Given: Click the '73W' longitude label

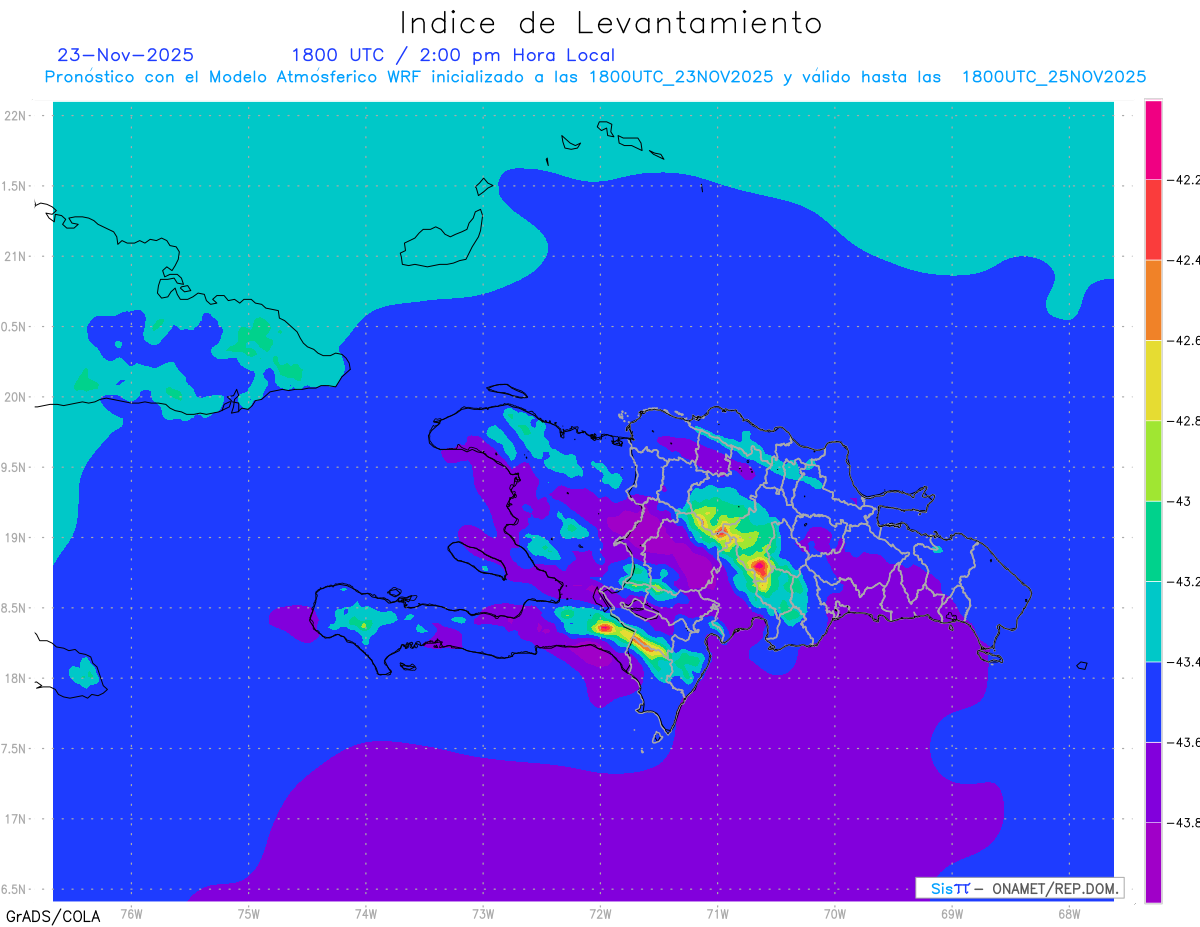Looking at the screenshot, I should coord(483,912).
